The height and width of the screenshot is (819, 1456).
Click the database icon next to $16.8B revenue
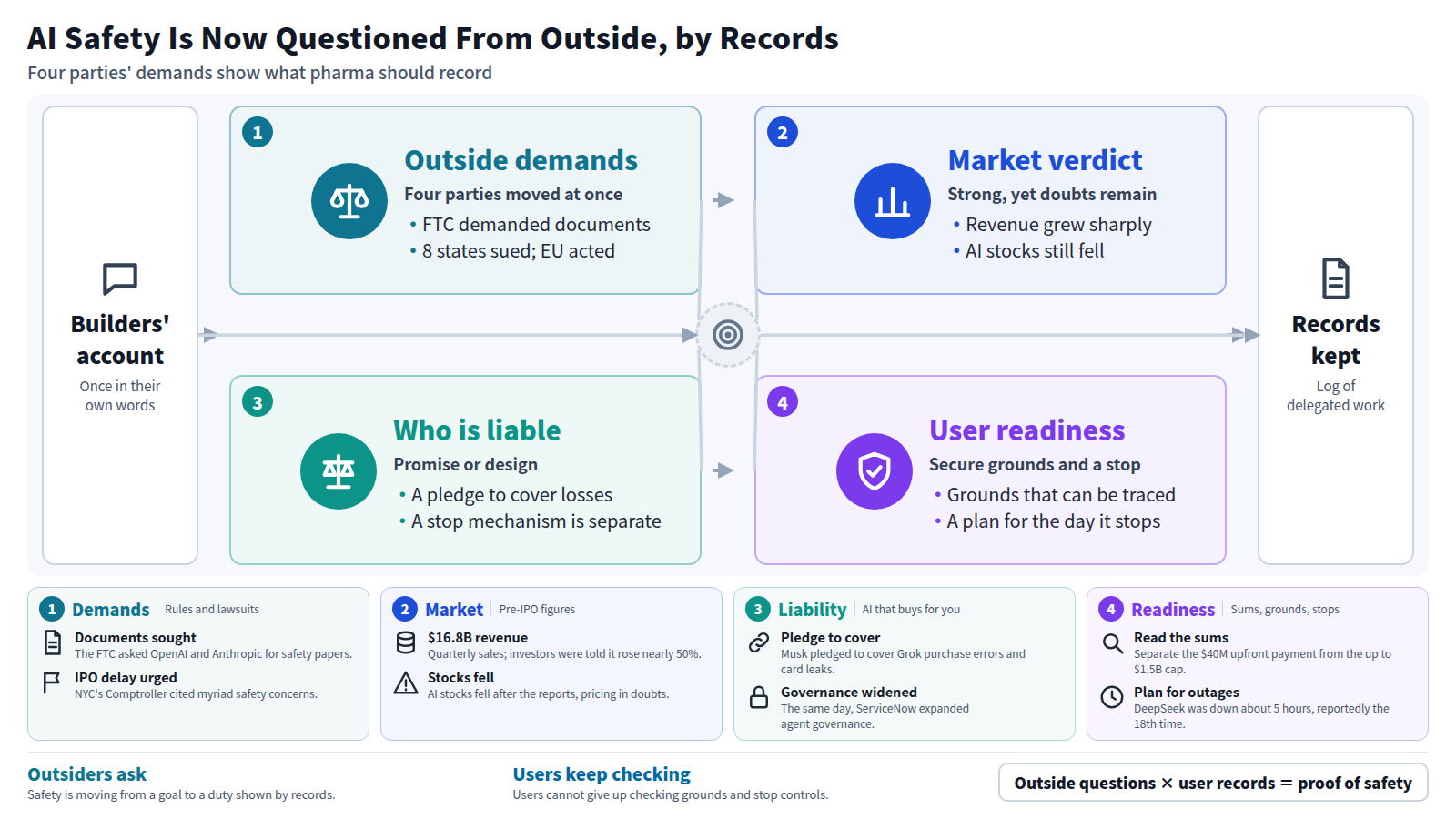(406, 643)
